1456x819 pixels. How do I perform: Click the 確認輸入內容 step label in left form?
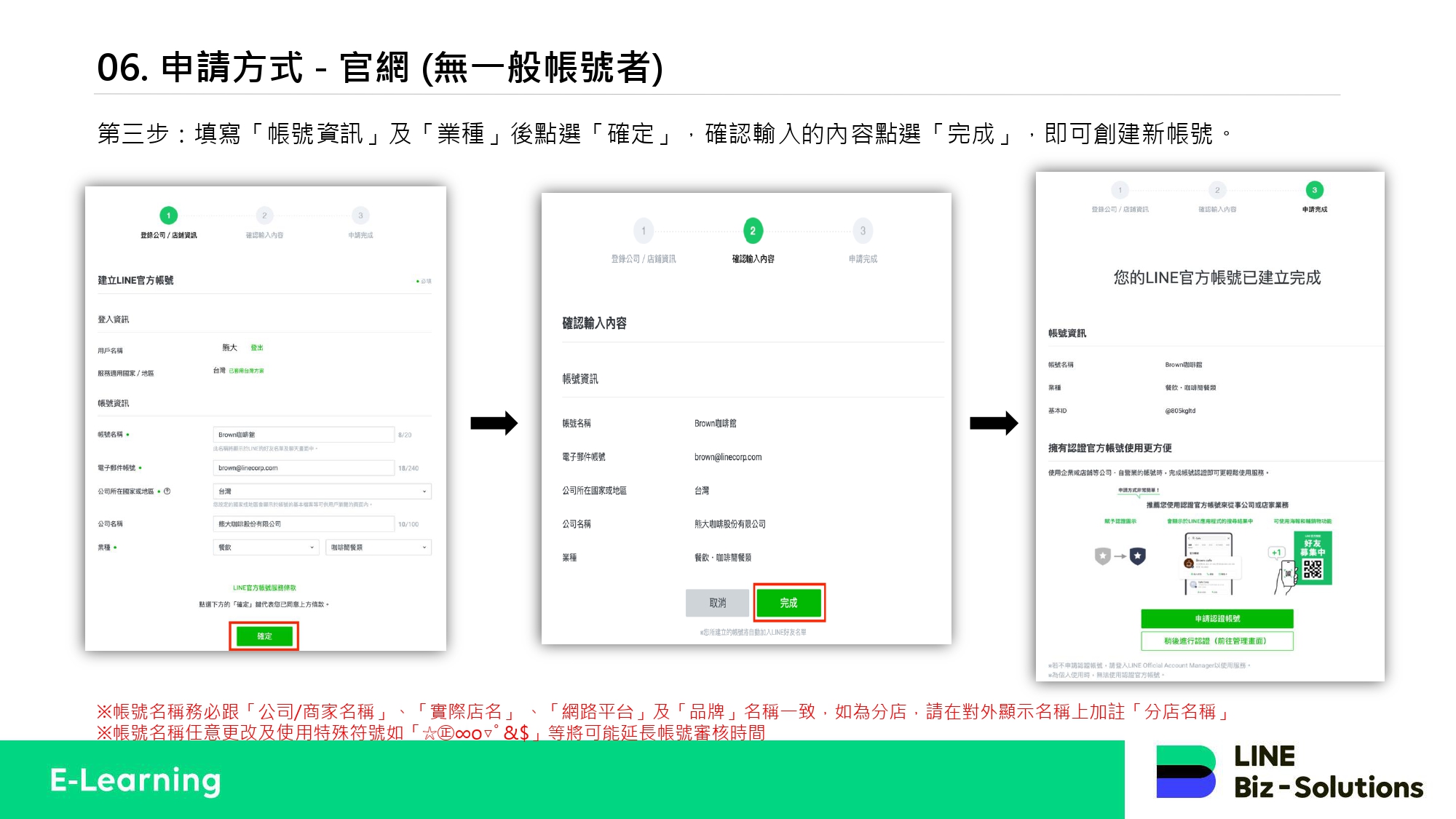point(264,235)
